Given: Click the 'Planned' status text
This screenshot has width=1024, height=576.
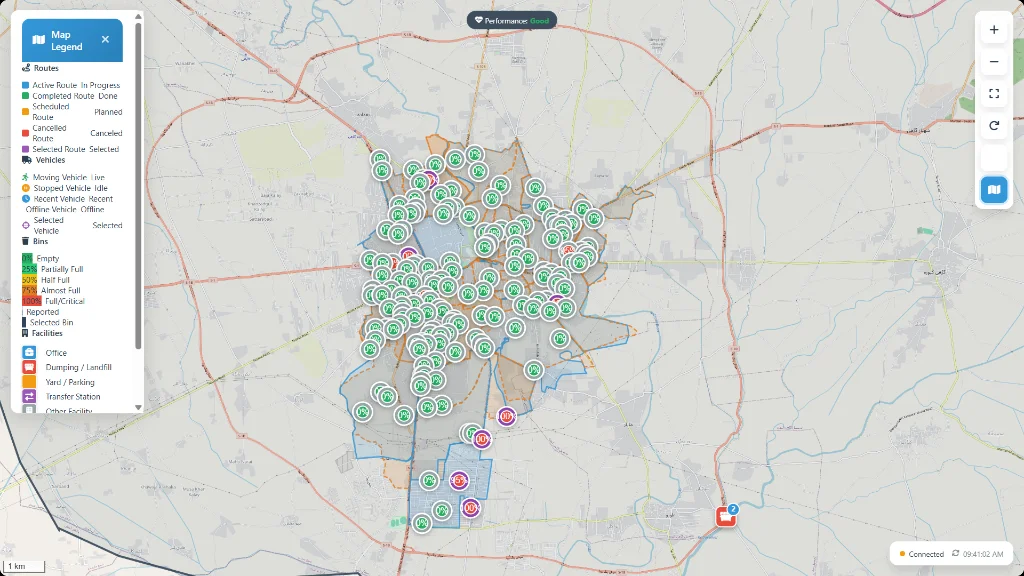Looking at the screenshot, I should 108,112.
